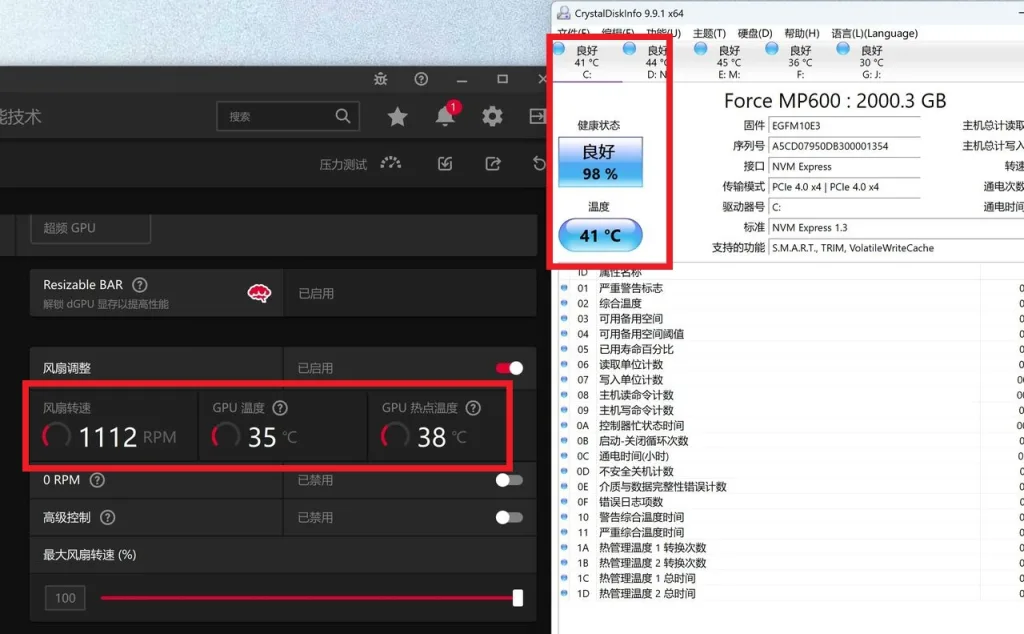Select the 主机写命令计数 attribute row

[791, 410]
